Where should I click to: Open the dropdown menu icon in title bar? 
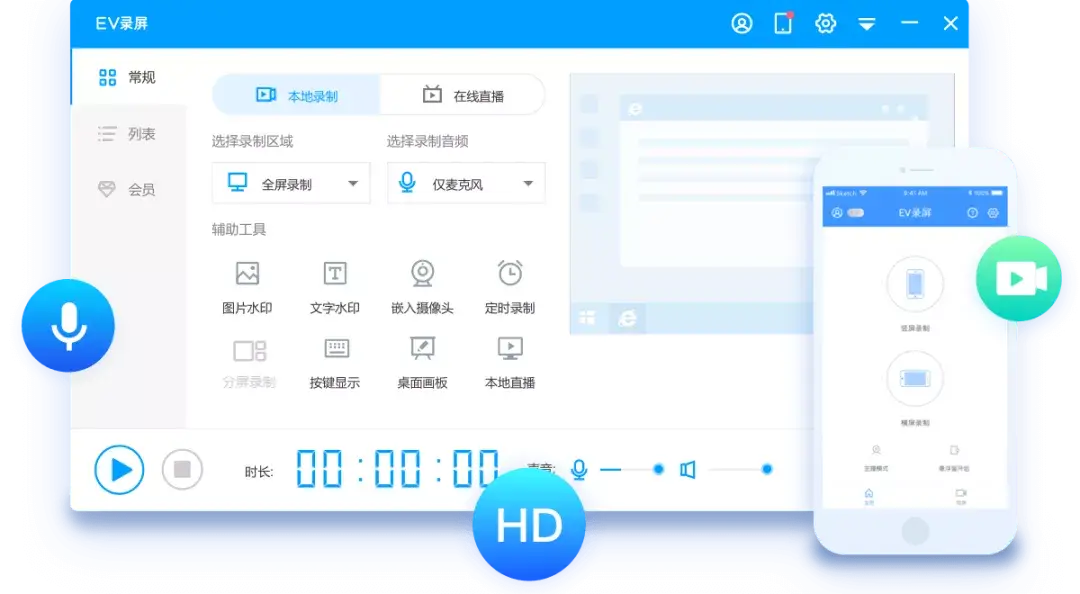pos(867,24)
